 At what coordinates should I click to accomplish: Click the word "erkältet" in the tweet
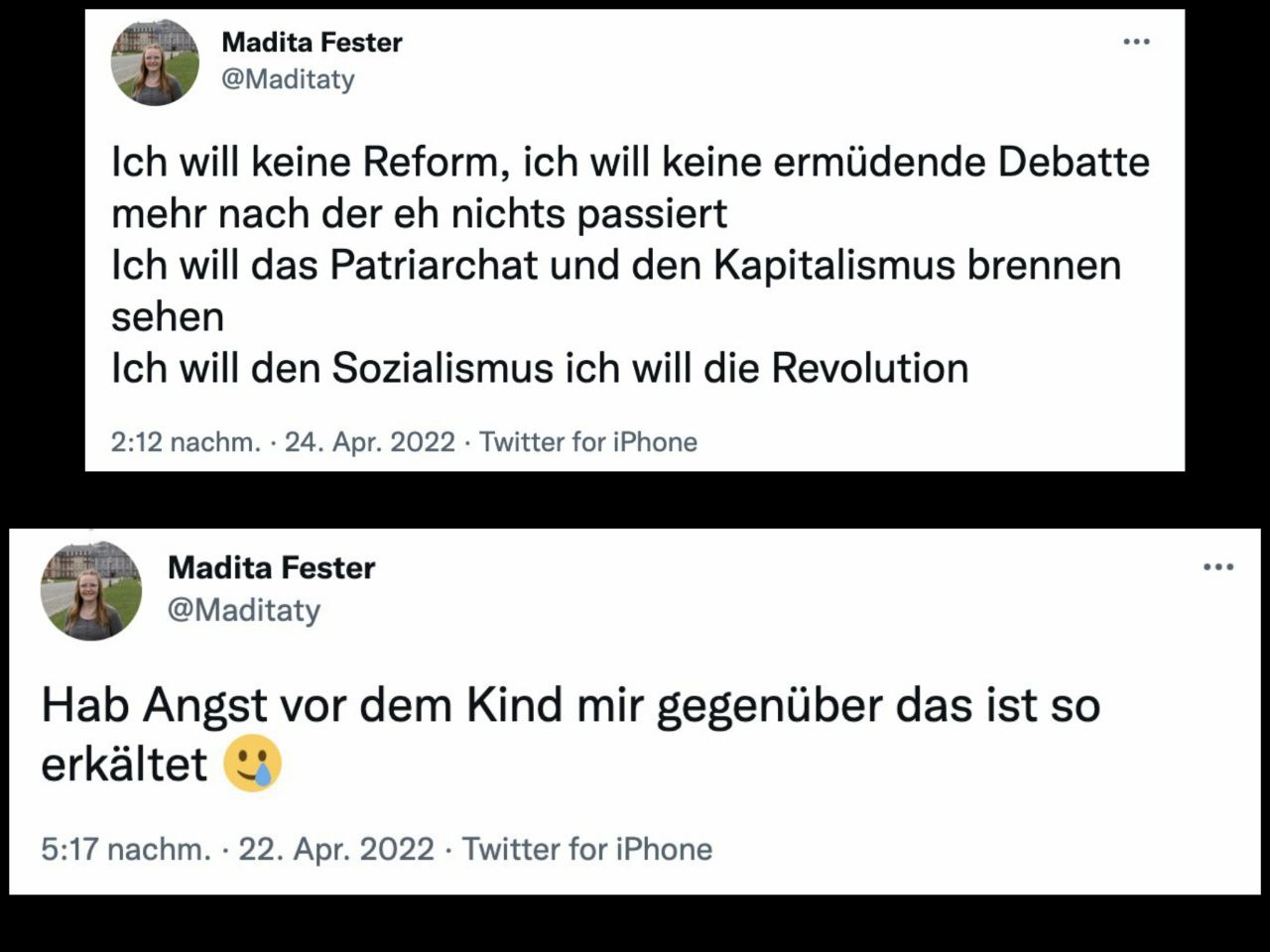pyautogui.click(x=124, y=764)
